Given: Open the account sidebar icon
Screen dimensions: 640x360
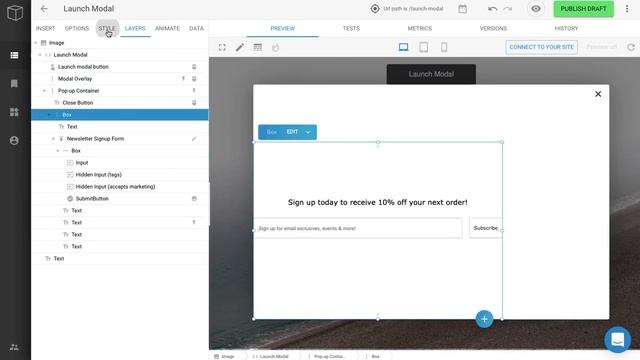Looking at the screenshot, I should click(14, 140).
